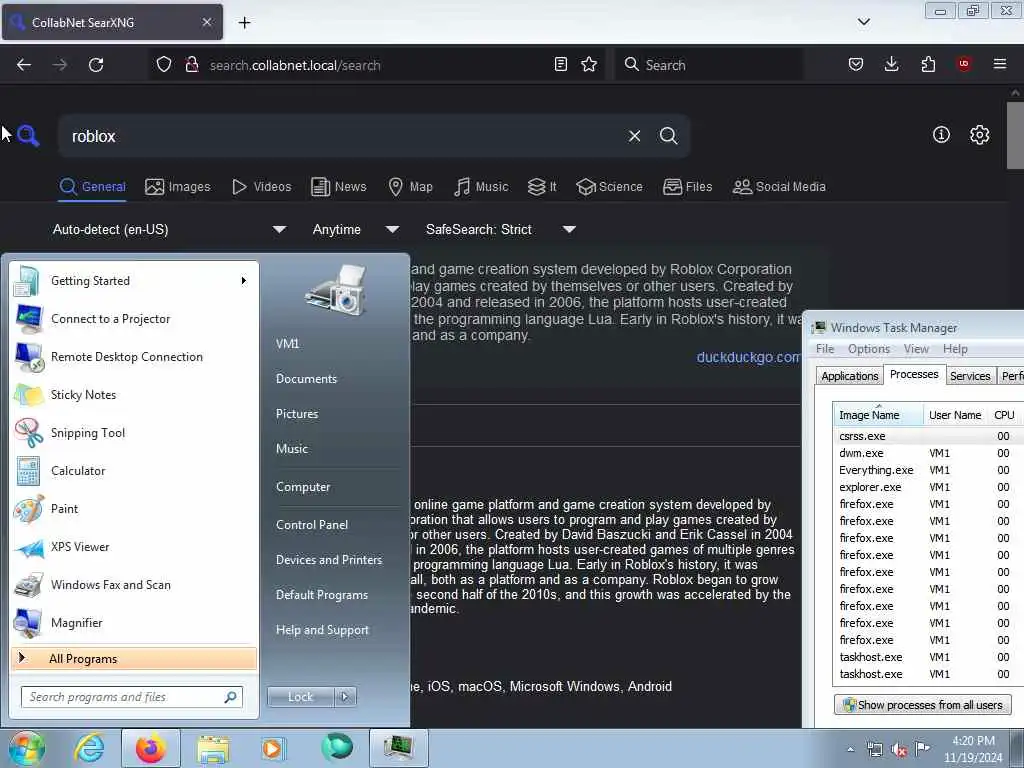
Task: Open Snipping Tool from Start menu
Action: click(x=134, y=433)
